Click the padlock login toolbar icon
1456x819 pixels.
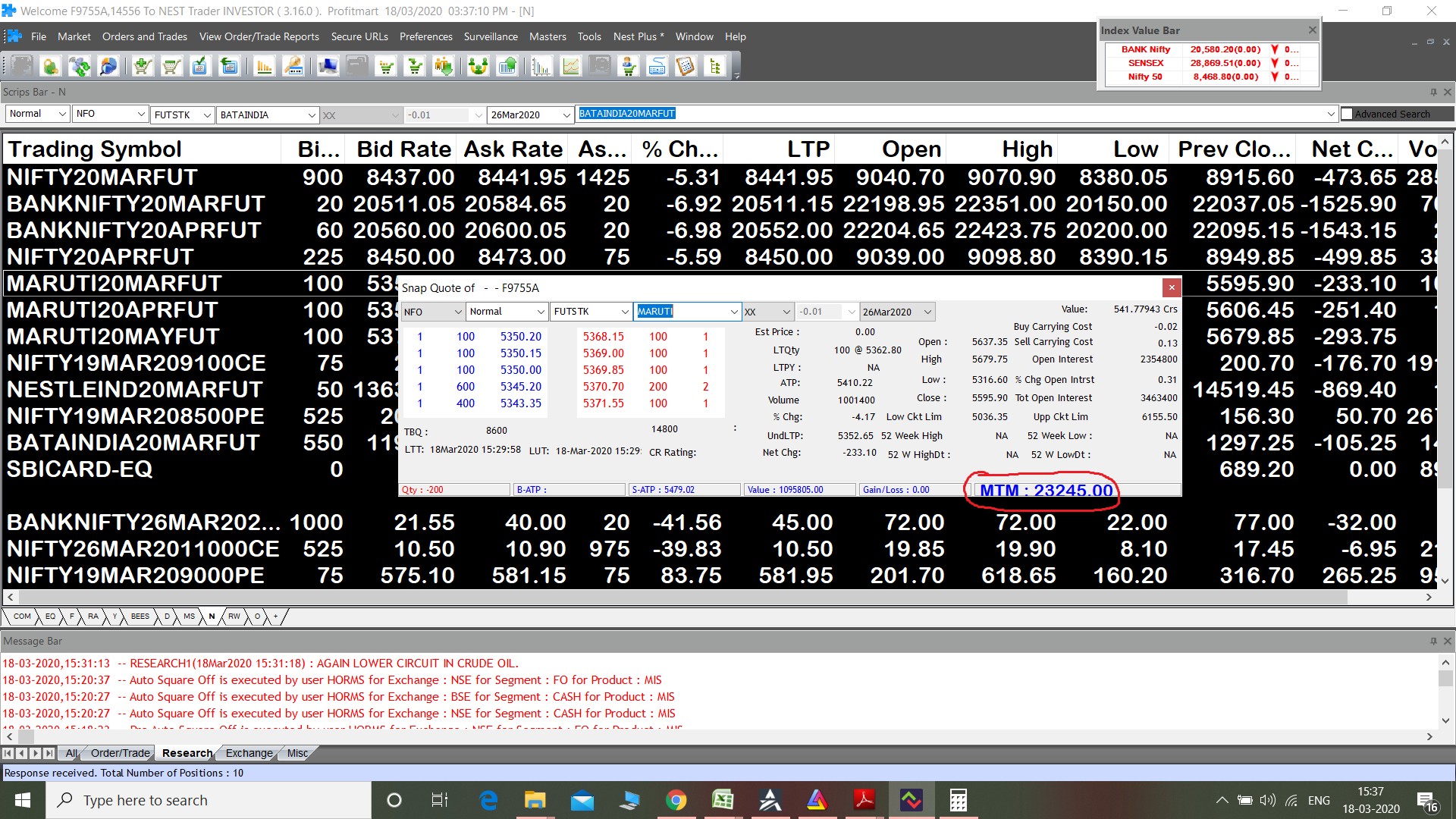pos(50,67)
